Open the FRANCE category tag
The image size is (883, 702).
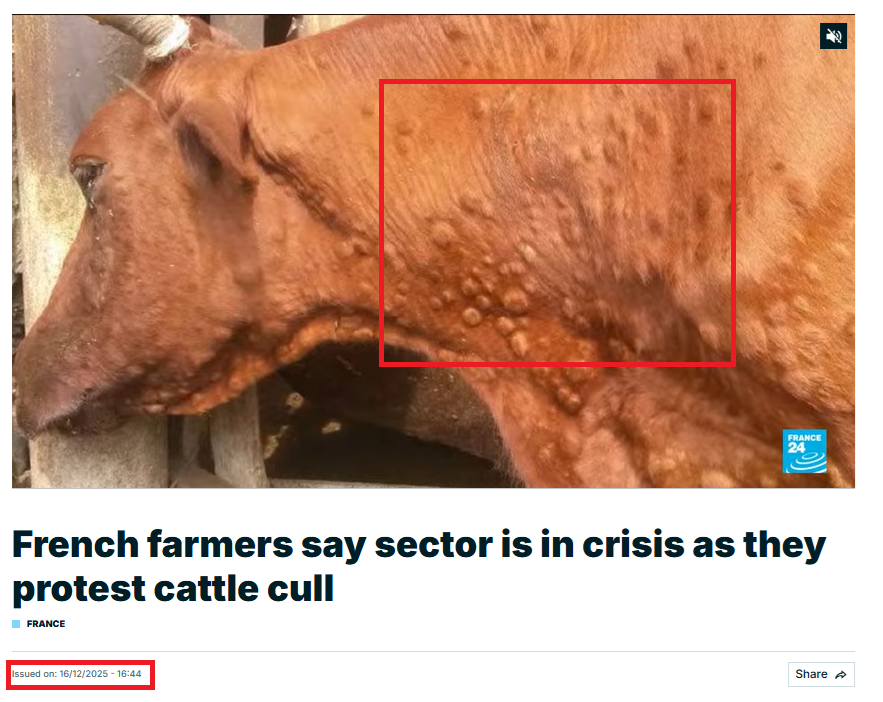click(46, 624)
